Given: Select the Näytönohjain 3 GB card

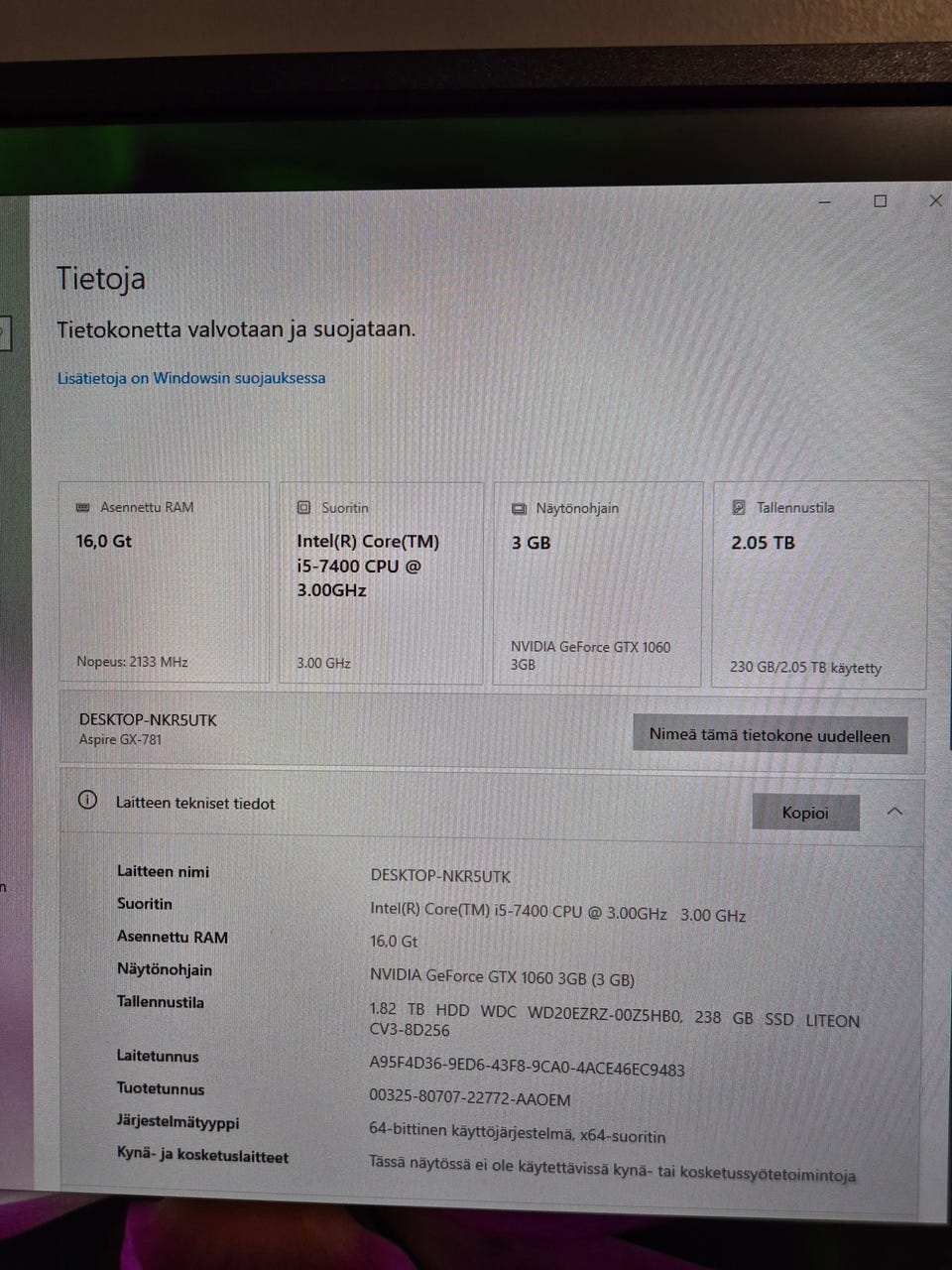Looking at the screenshot, I should click(597, 584).
